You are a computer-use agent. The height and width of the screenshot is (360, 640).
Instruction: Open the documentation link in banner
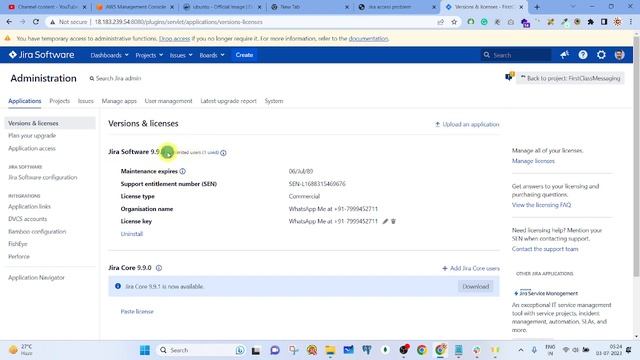coord(368,38)
